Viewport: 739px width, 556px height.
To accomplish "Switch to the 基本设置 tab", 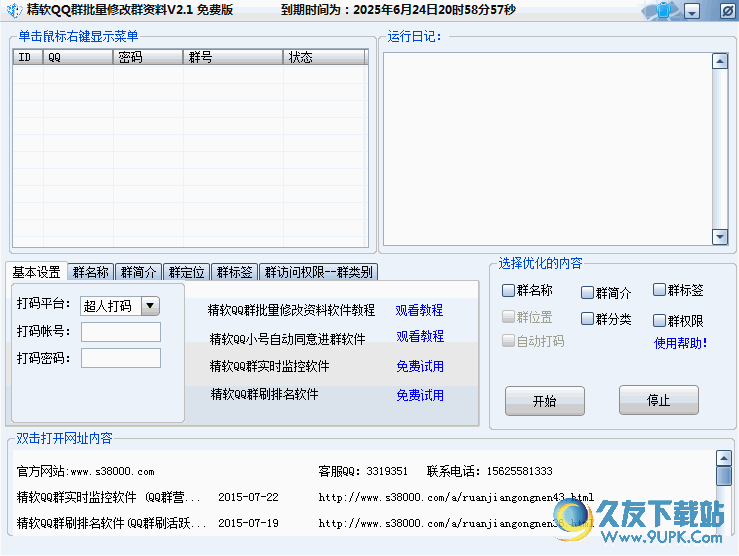I will 36,272.
